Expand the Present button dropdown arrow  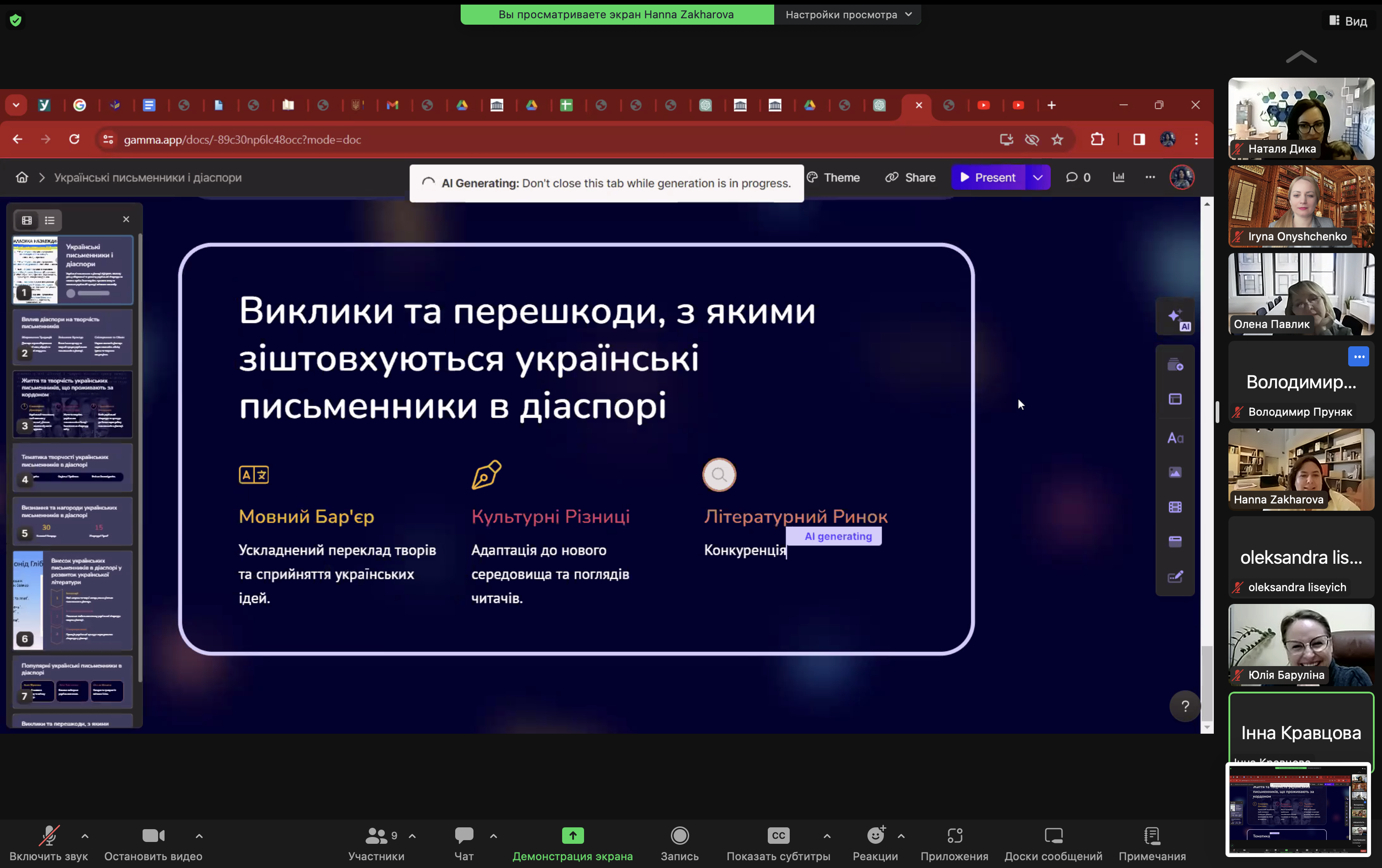point(1038,177)
